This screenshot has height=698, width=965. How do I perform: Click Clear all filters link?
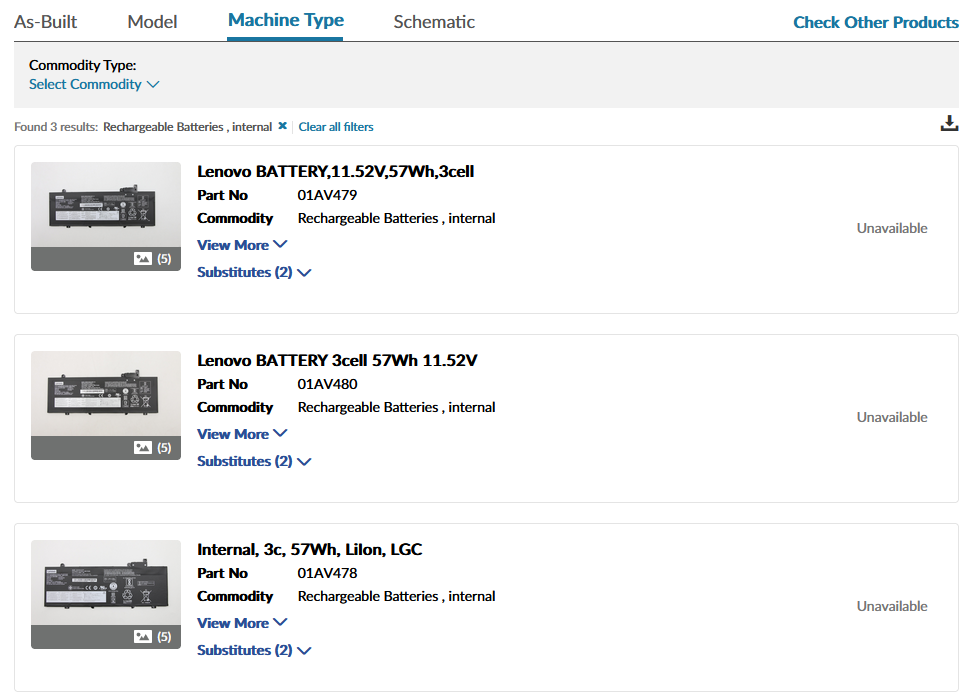click(336, 127)
